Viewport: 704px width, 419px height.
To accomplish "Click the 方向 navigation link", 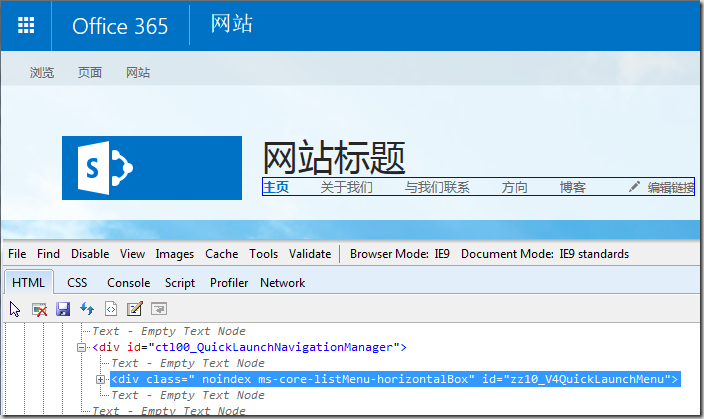I will pyautogui.click(x=515, y=187).
